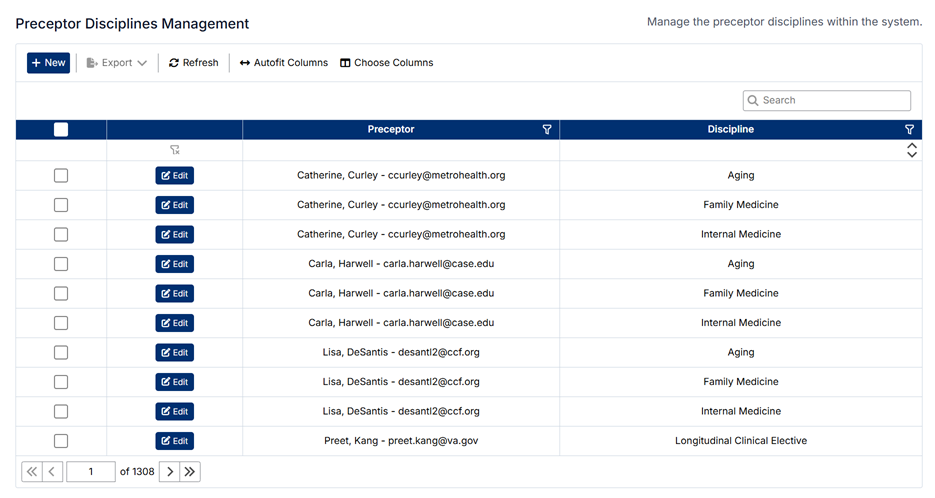Click the Discipline column filter icon
The width and height of the screenshot is (935, 498).
click(909, 130)
